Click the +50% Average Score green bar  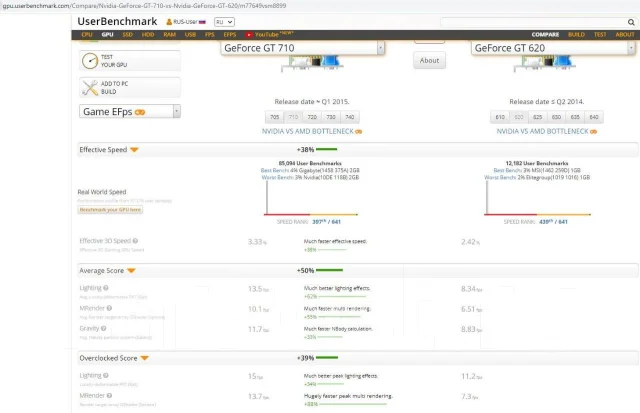pos(329,270)
